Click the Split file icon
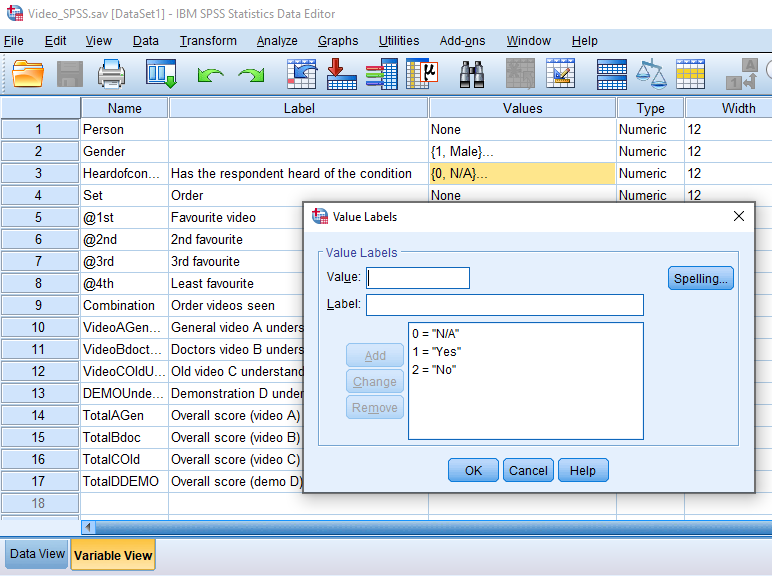Screen dimensions: 772x577 611,74
